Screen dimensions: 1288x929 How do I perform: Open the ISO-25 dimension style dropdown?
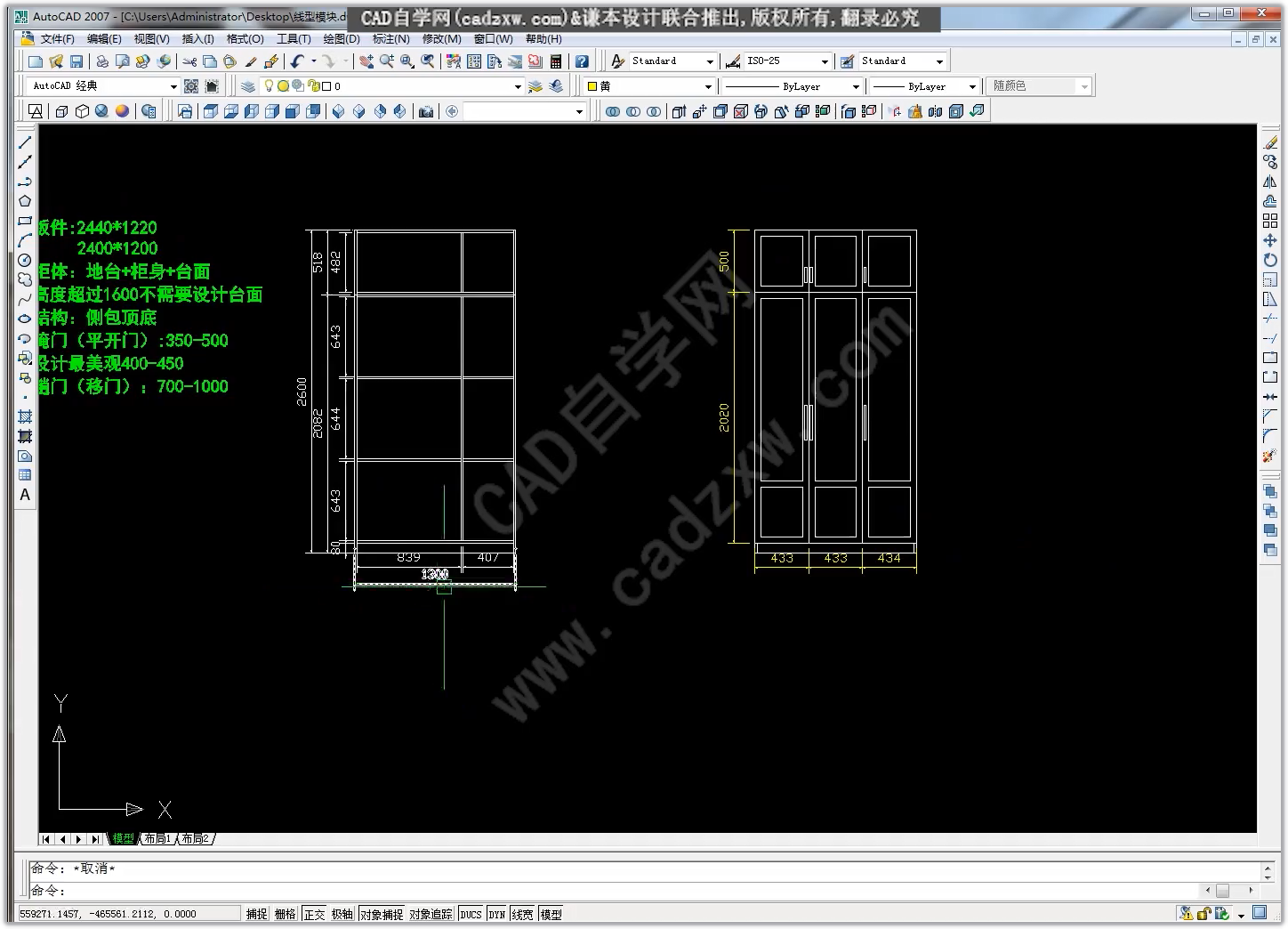click(825, 61)
